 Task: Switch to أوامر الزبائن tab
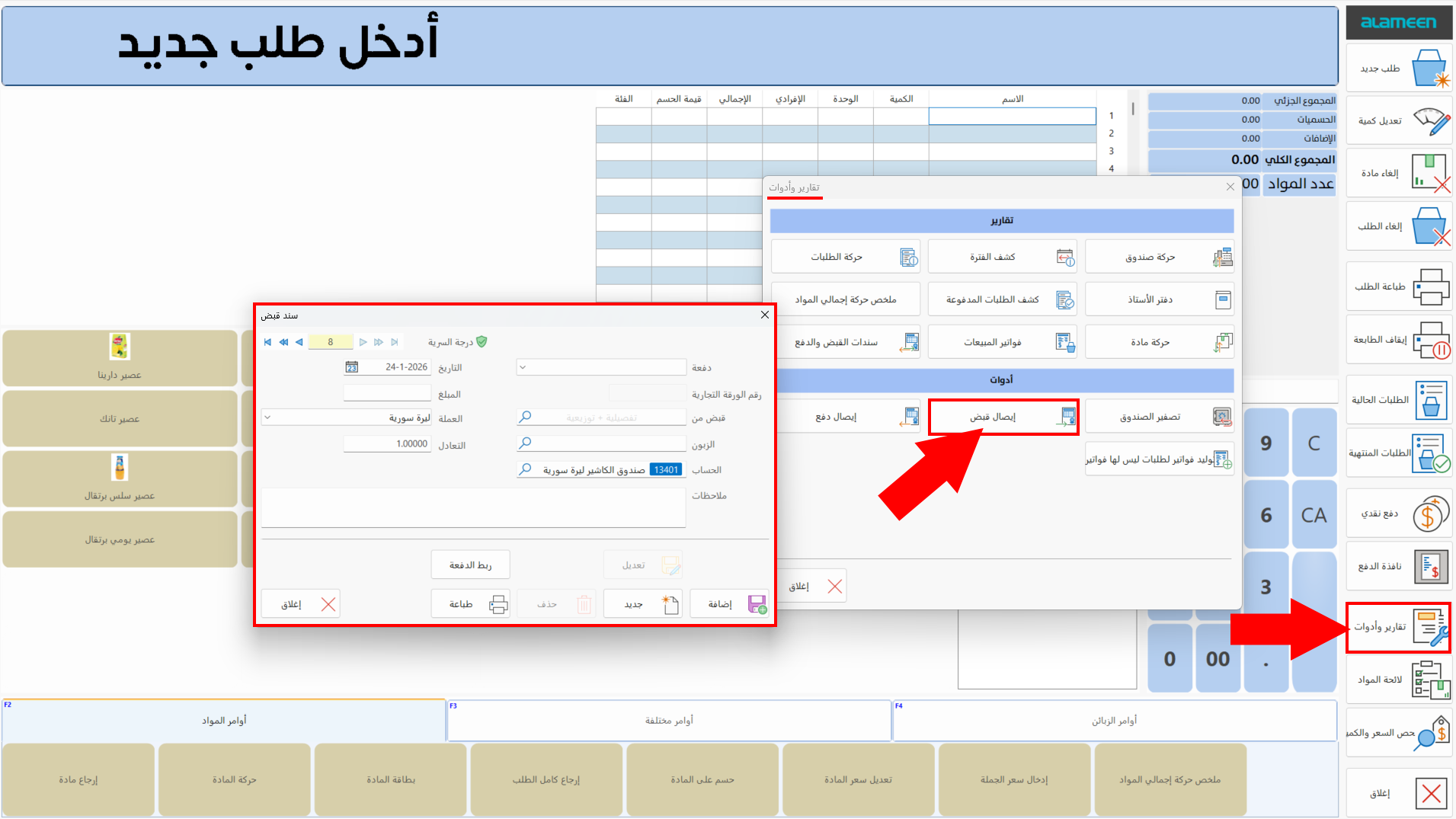(x=1115, y=720)
